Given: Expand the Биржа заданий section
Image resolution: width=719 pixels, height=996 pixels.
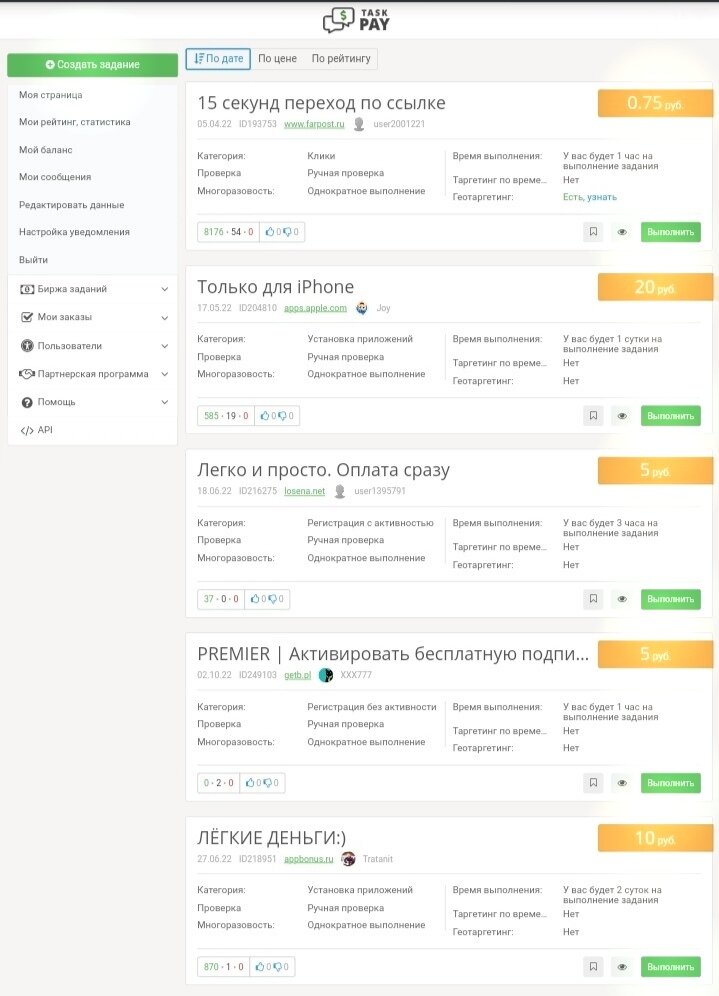Looking at the screenshot, I should pos(164,289).
